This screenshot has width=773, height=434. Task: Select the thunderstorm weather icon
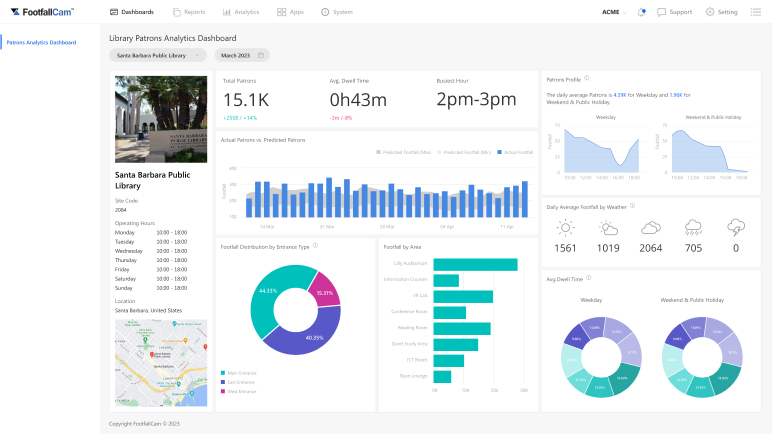[736, 228]
